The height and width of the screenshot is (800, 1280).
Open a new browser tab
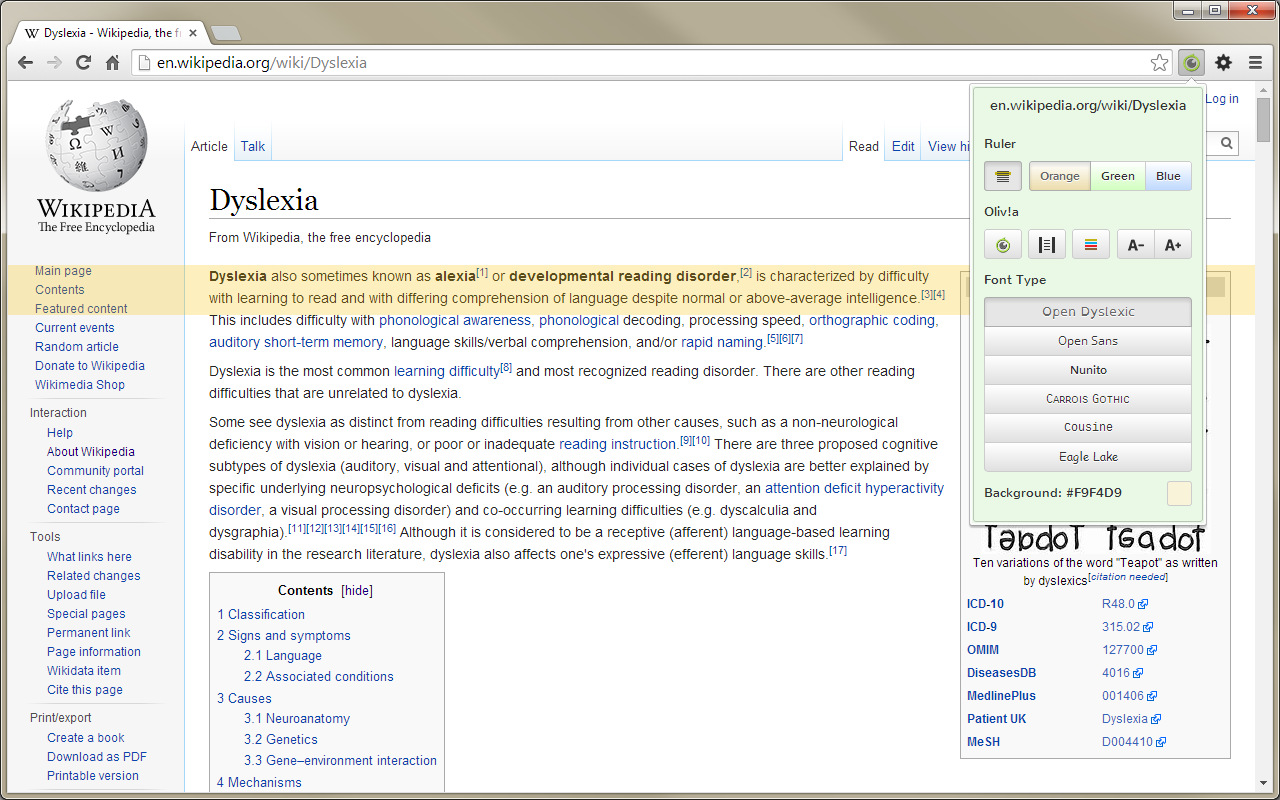point(225,32)
